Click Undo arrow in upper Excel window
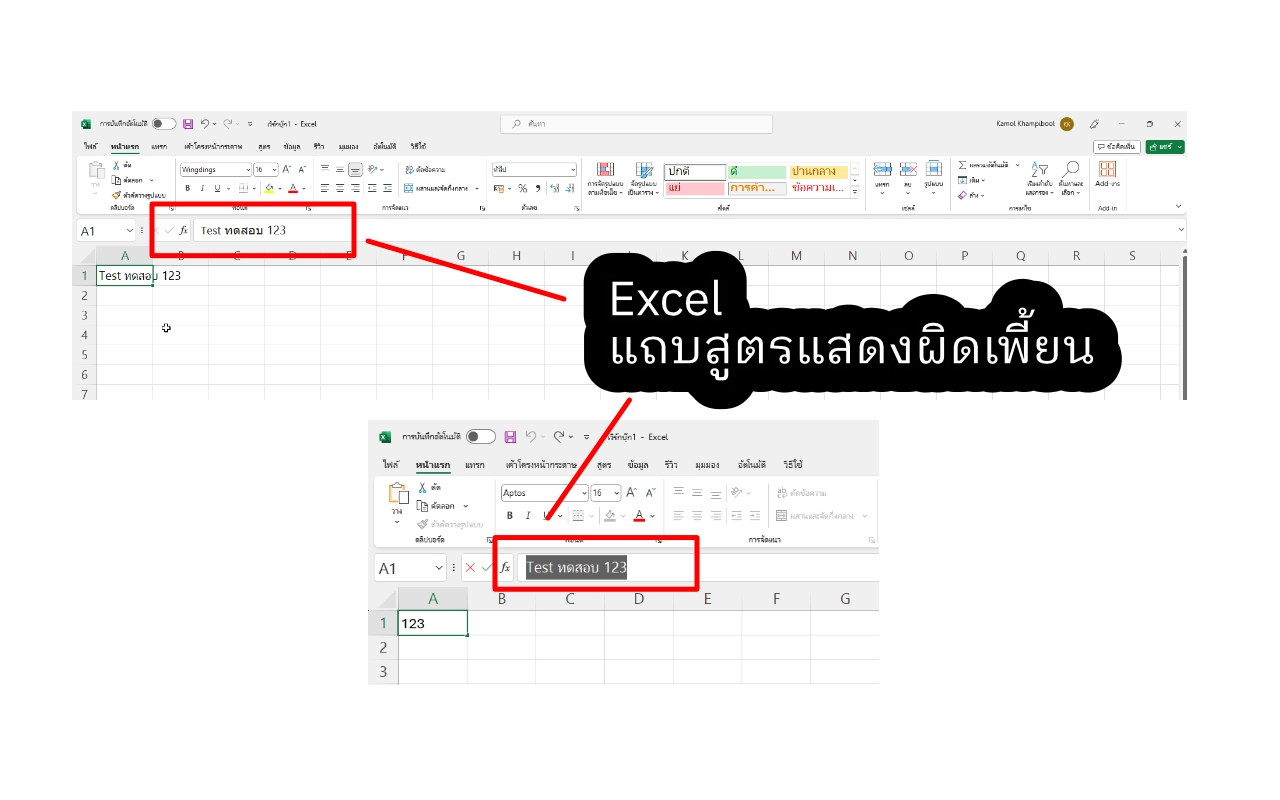 (x=205, y=124)
